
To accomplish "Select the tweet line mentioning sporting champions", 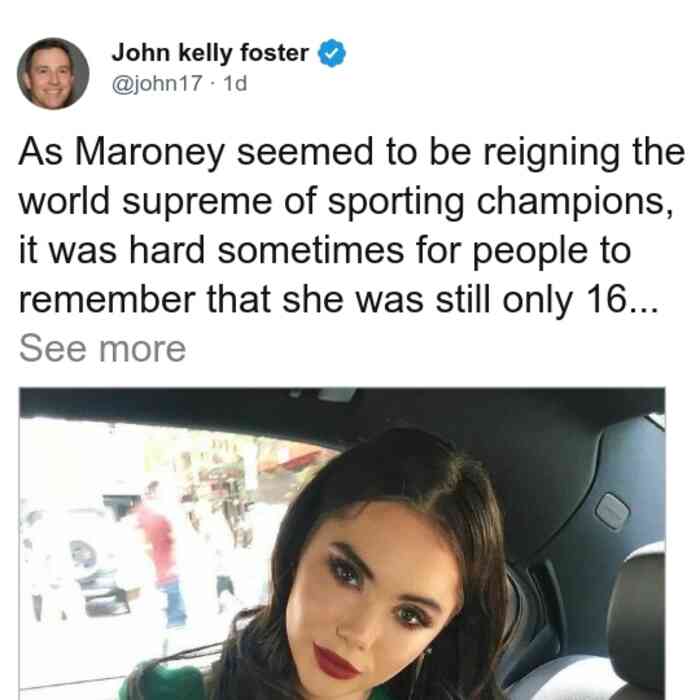I will pyautogui.click(x=346, y=202).
